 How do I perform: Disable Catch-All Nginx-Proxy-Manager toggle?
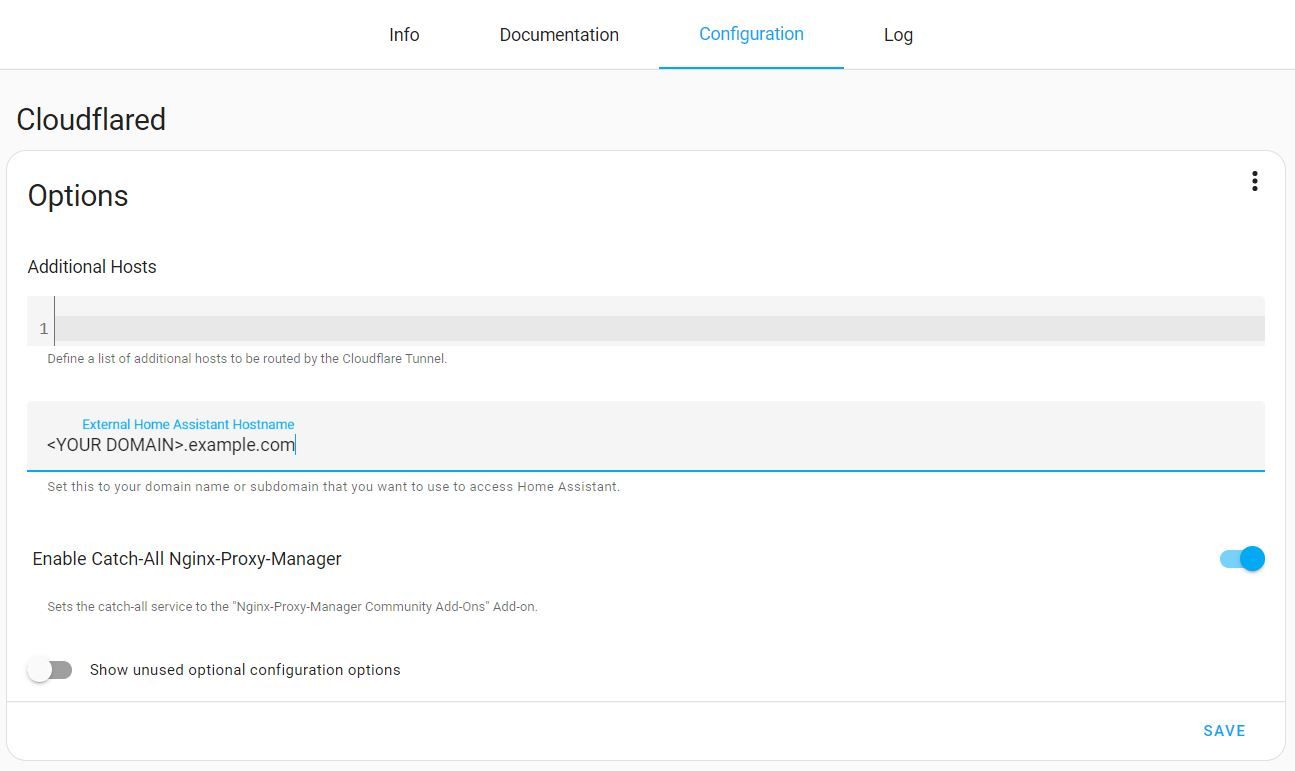pos(1242,559)
